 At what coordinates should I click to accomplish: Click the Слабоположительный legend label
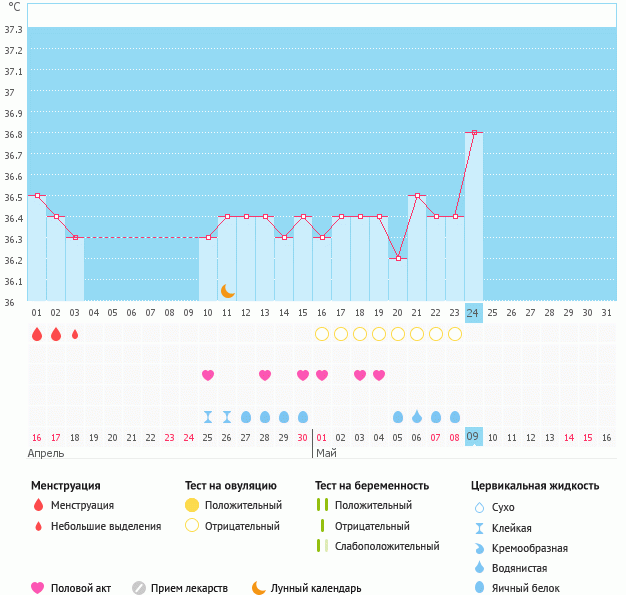(x=387, y=546)
